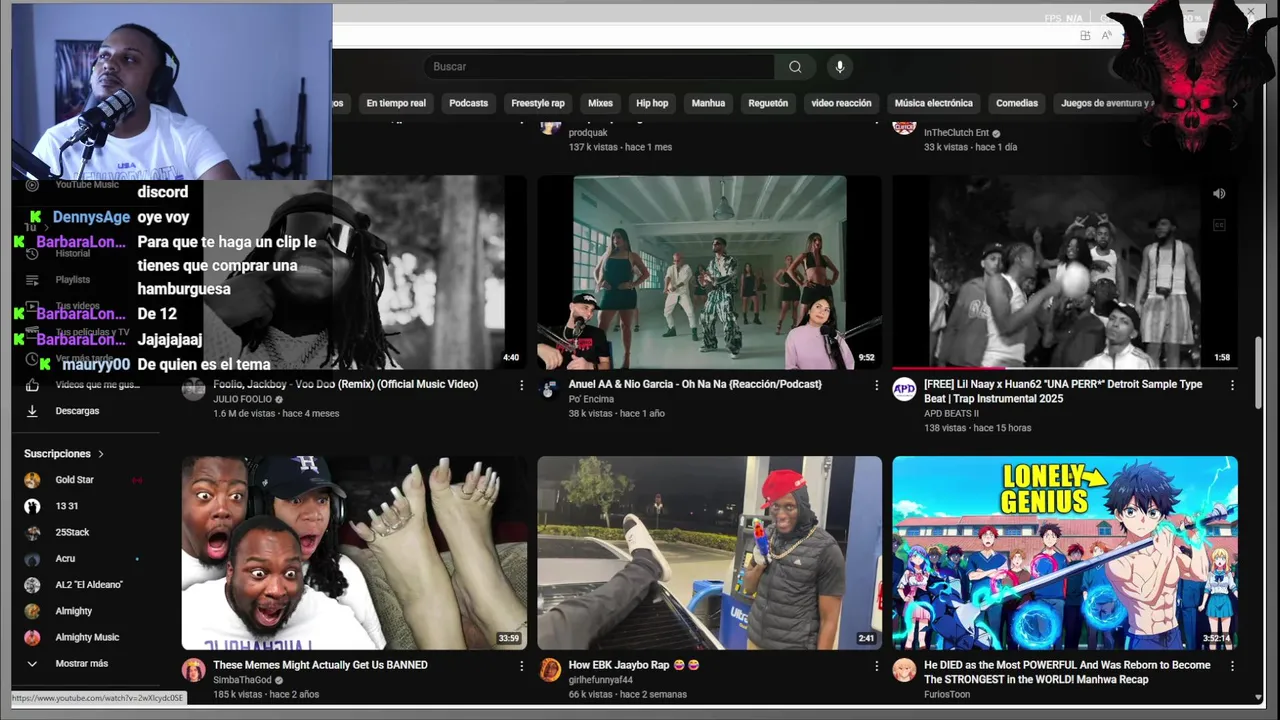Select the Podcasts chip
Viewport: 1280px width, 720px height.
pyautogui.click(x=468, y=103)
